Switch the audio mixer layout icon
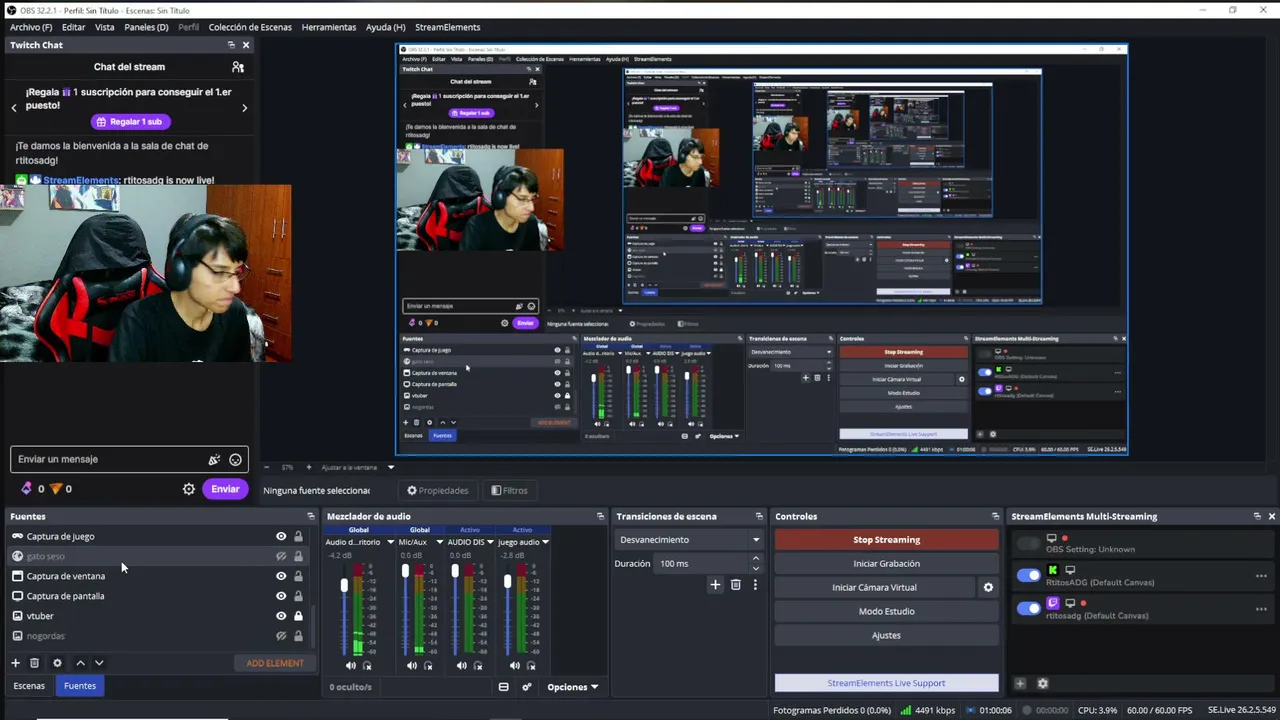 (x=503, y=687)
